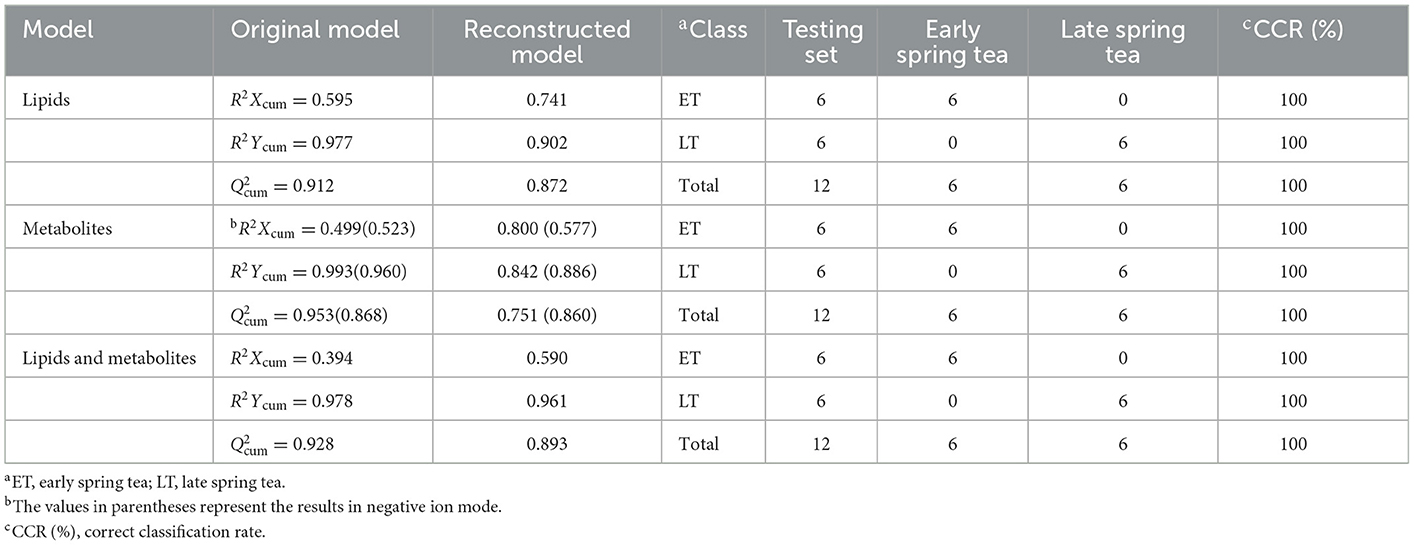Screen dimensions: 1414x545
Task: Click the reconstructed model value 0.893
Action: 547,444
